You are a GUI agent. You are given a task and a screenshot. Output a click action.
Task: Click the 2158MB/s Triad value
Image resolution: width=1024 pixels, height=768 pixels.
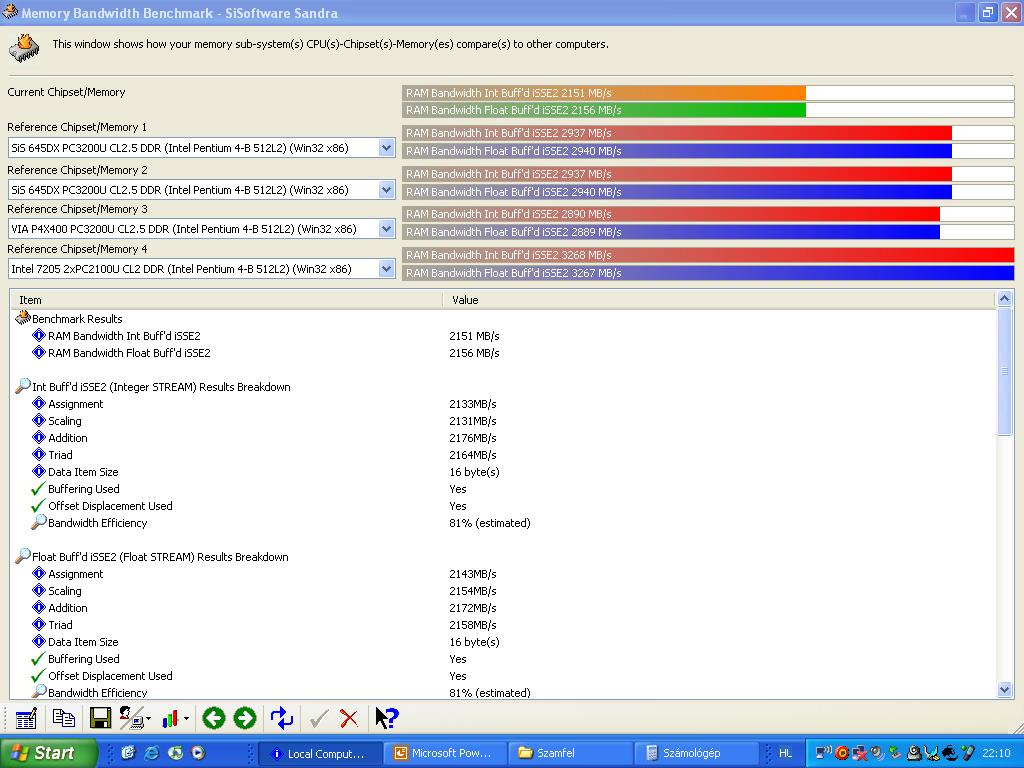pos(473,624)
